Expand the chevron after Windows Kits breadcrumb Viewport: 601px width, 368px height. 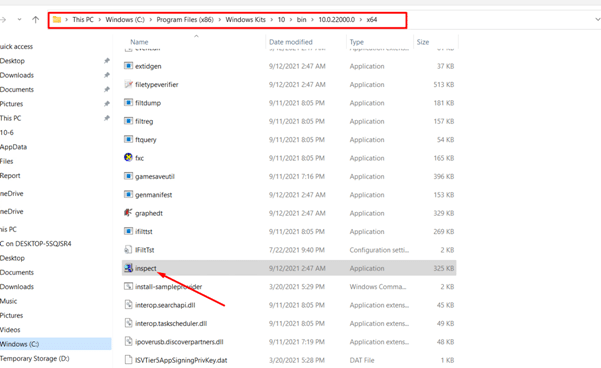coord(272,20)
